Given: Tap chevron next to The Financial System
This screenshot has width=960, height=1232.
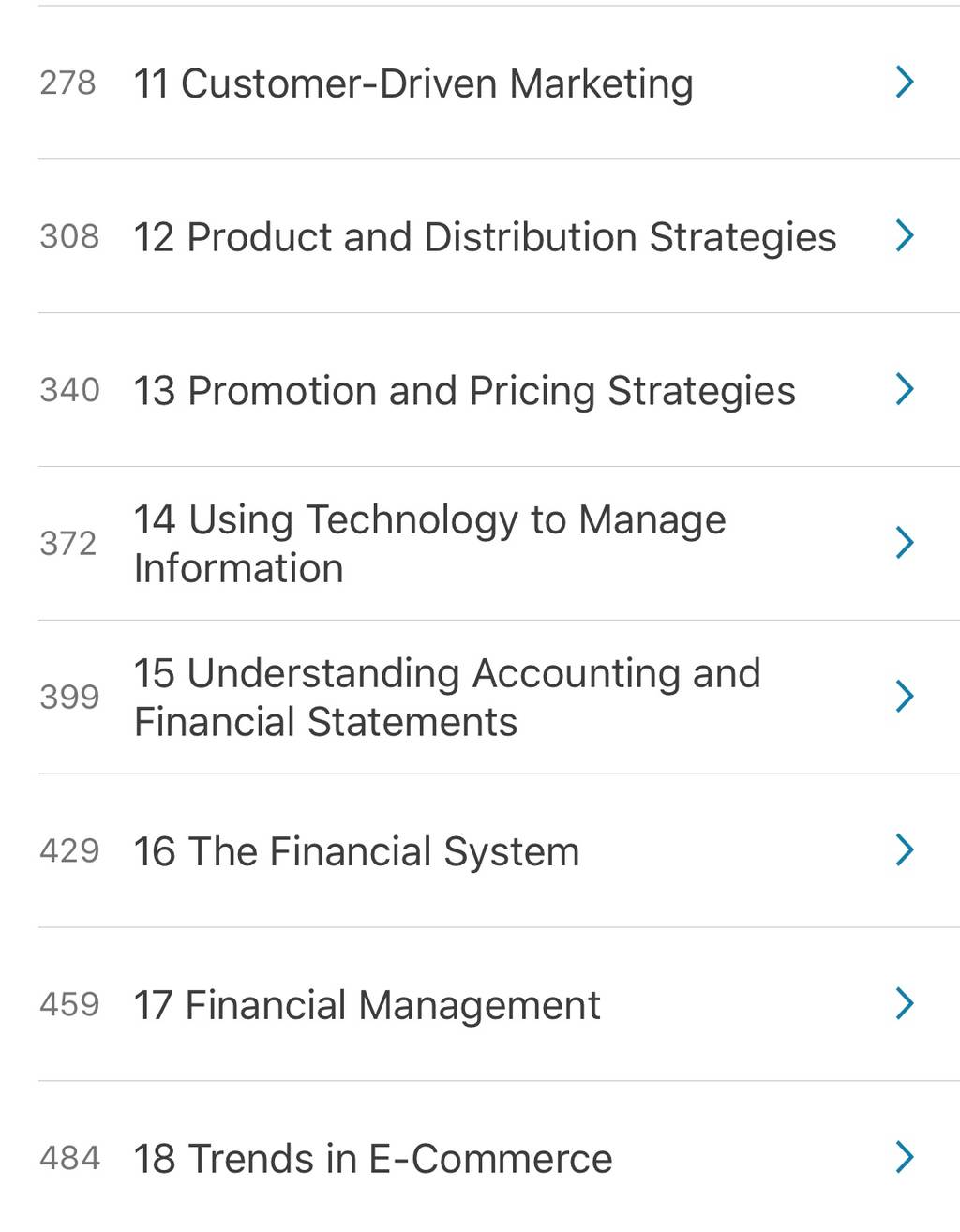Looking at the screenshot, I should pos(905,850).
